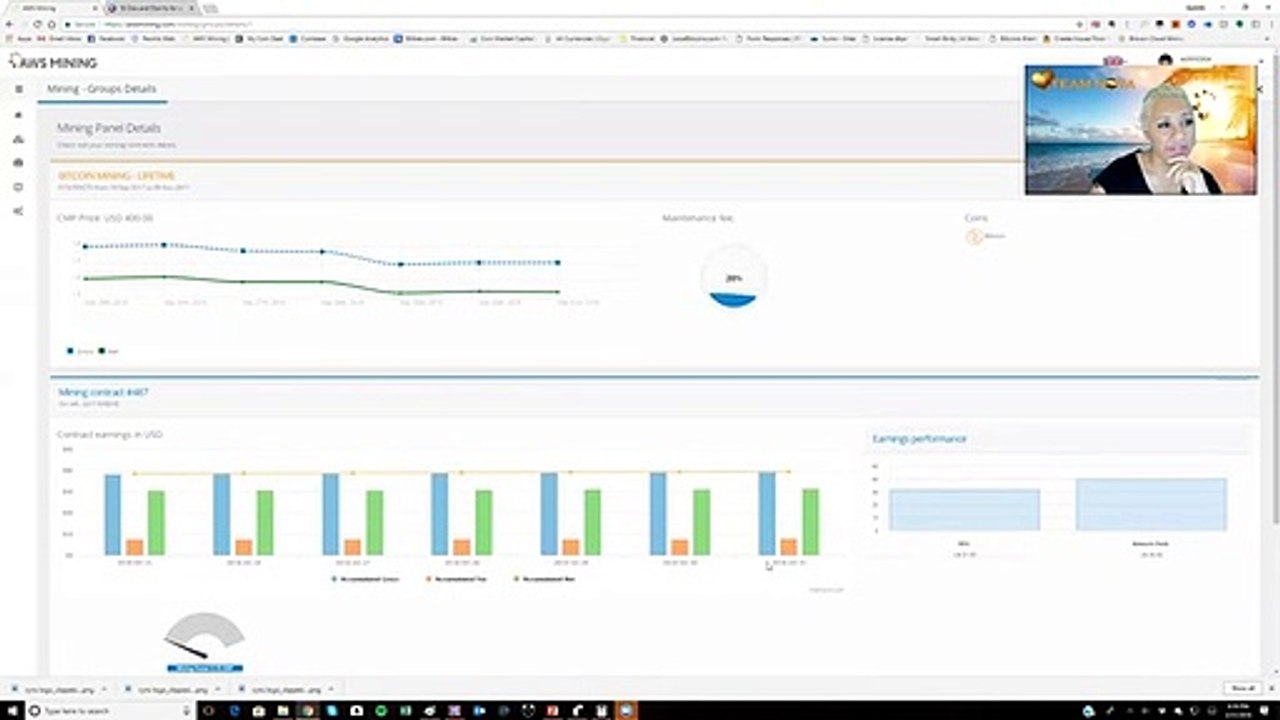1280x720 pixels.
Task: Click the AWS Mining logo
Action: pyautogui.click(x=54, y=62)
